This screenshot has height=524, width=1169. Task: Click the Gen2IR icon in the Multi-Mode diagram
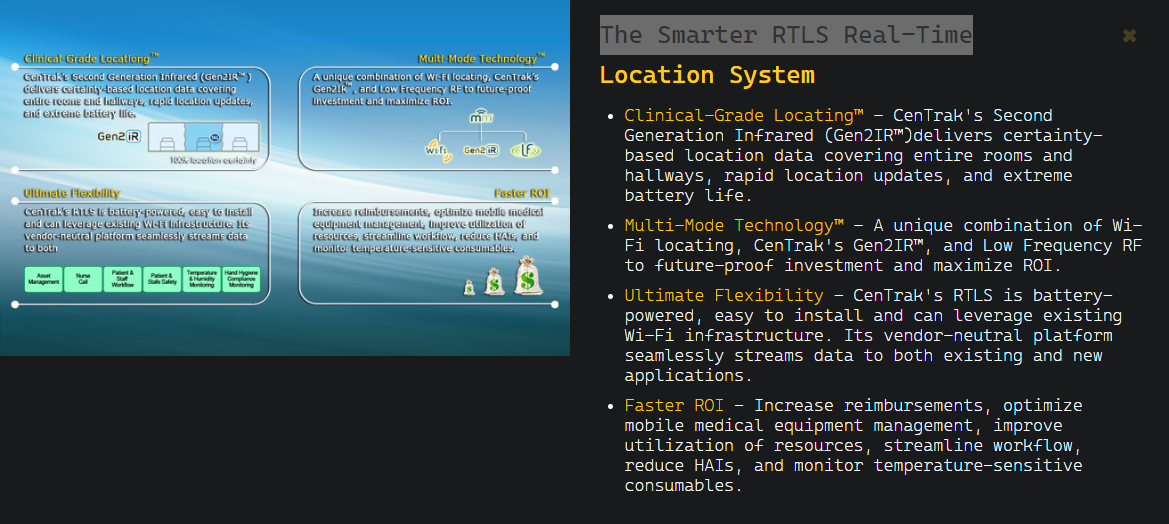[480, 151]
